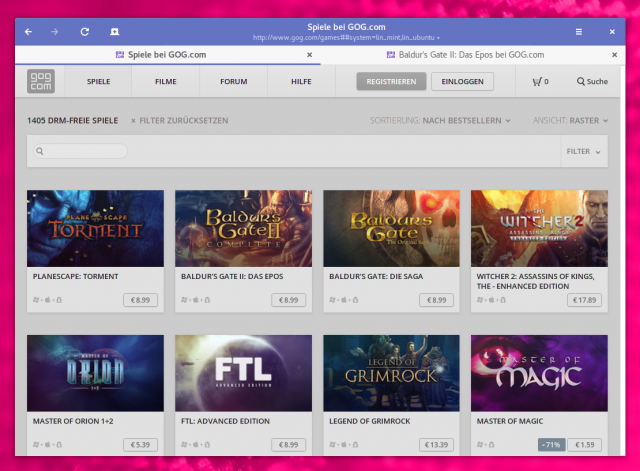Image resolution: width=640 pixels, height=471 pixels.
Task: Open the Sortierung: Nach Bestsellern dropdown
Action: pos(440,120)
